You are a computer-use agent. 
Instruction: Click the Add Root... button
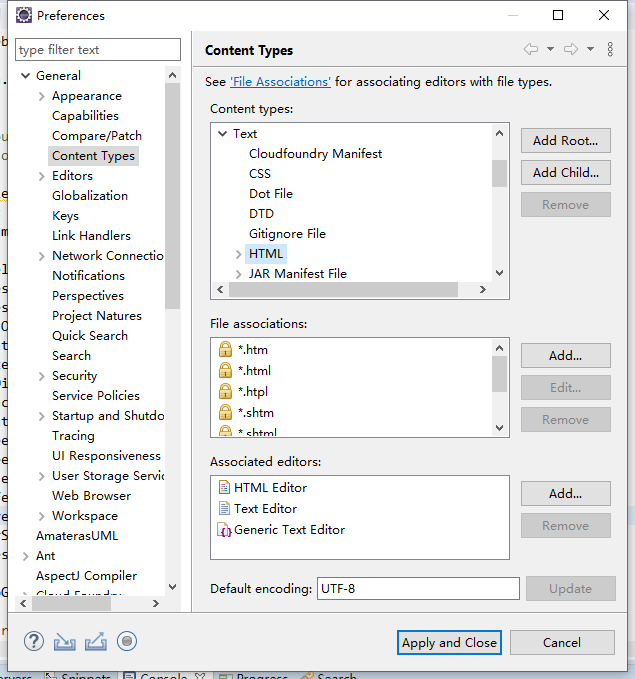565,141
